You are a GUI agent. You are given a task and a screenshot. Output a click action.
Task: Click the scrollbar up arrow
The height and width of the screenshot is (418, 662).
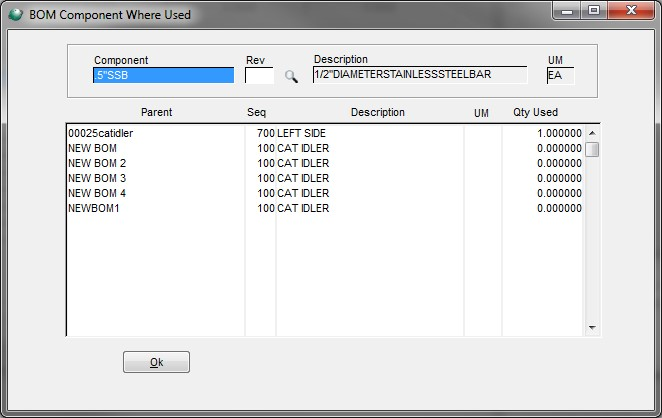592,133
